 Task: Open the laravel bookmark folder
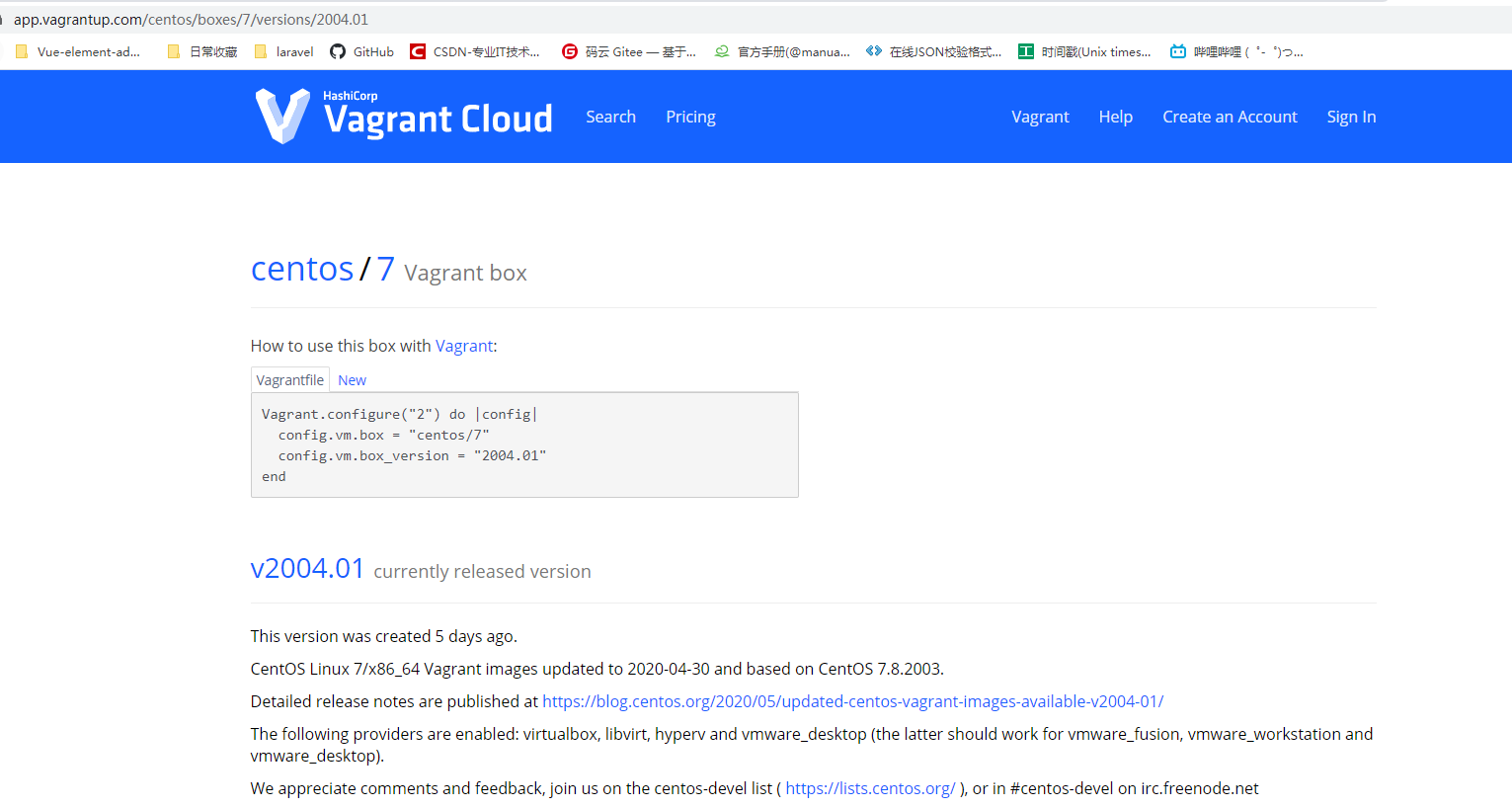pos(284,51)
